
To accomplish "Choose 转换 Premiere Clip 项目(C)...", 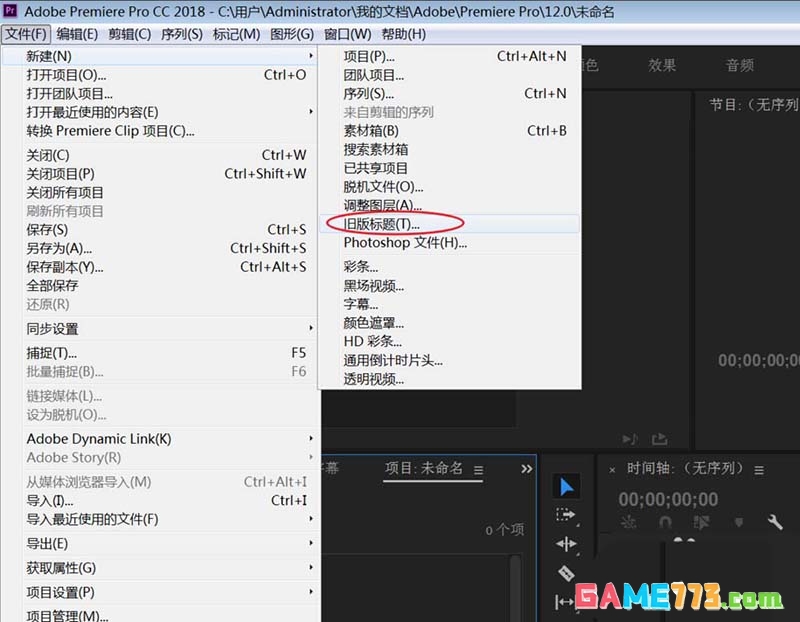I will click(x=160, y=131).
